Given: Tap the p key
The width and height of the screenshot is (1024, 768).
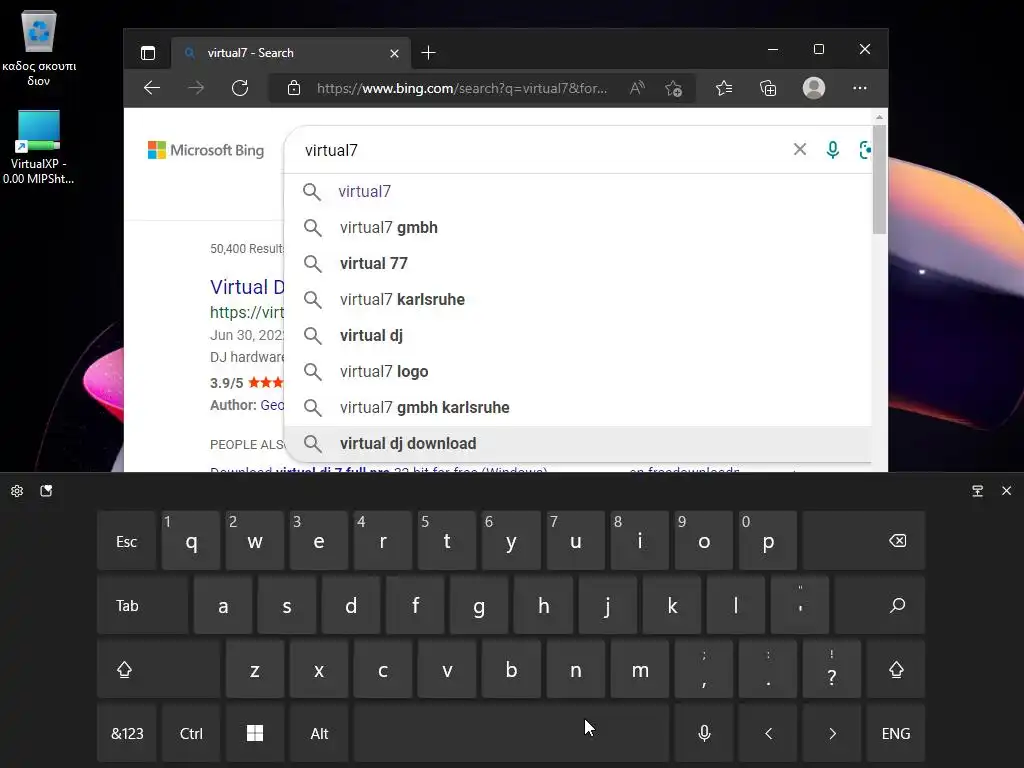Looking at the screenshot, I should [768, 541].
